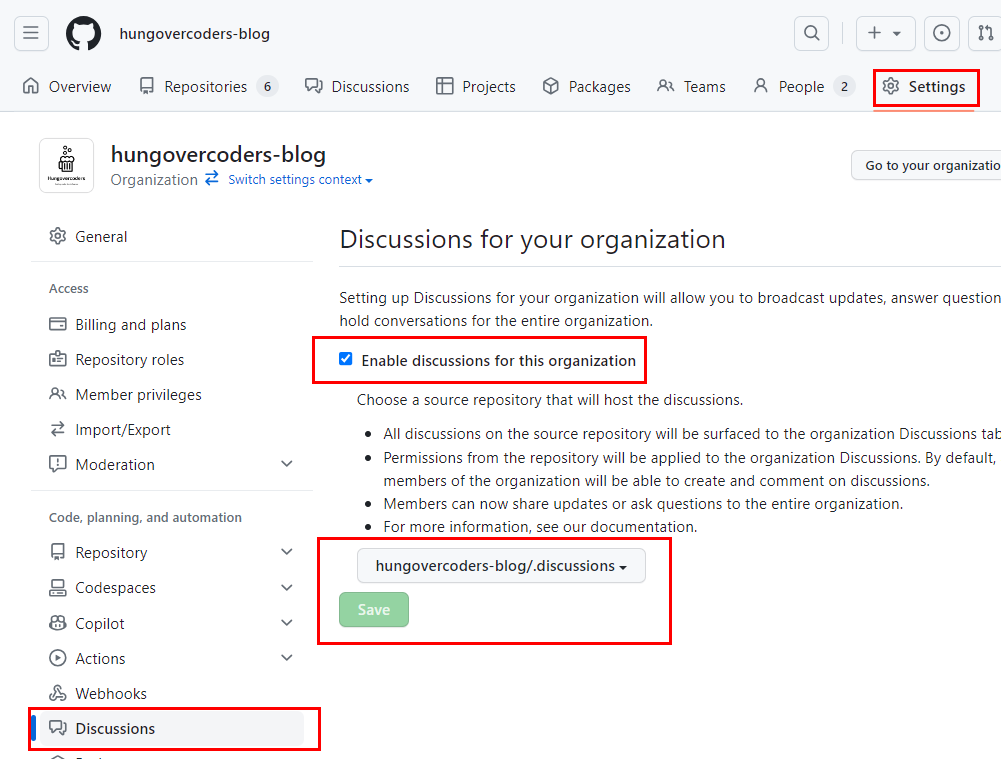Open the pull requests icon
The image size is (1001, 759).
[986, 33]
